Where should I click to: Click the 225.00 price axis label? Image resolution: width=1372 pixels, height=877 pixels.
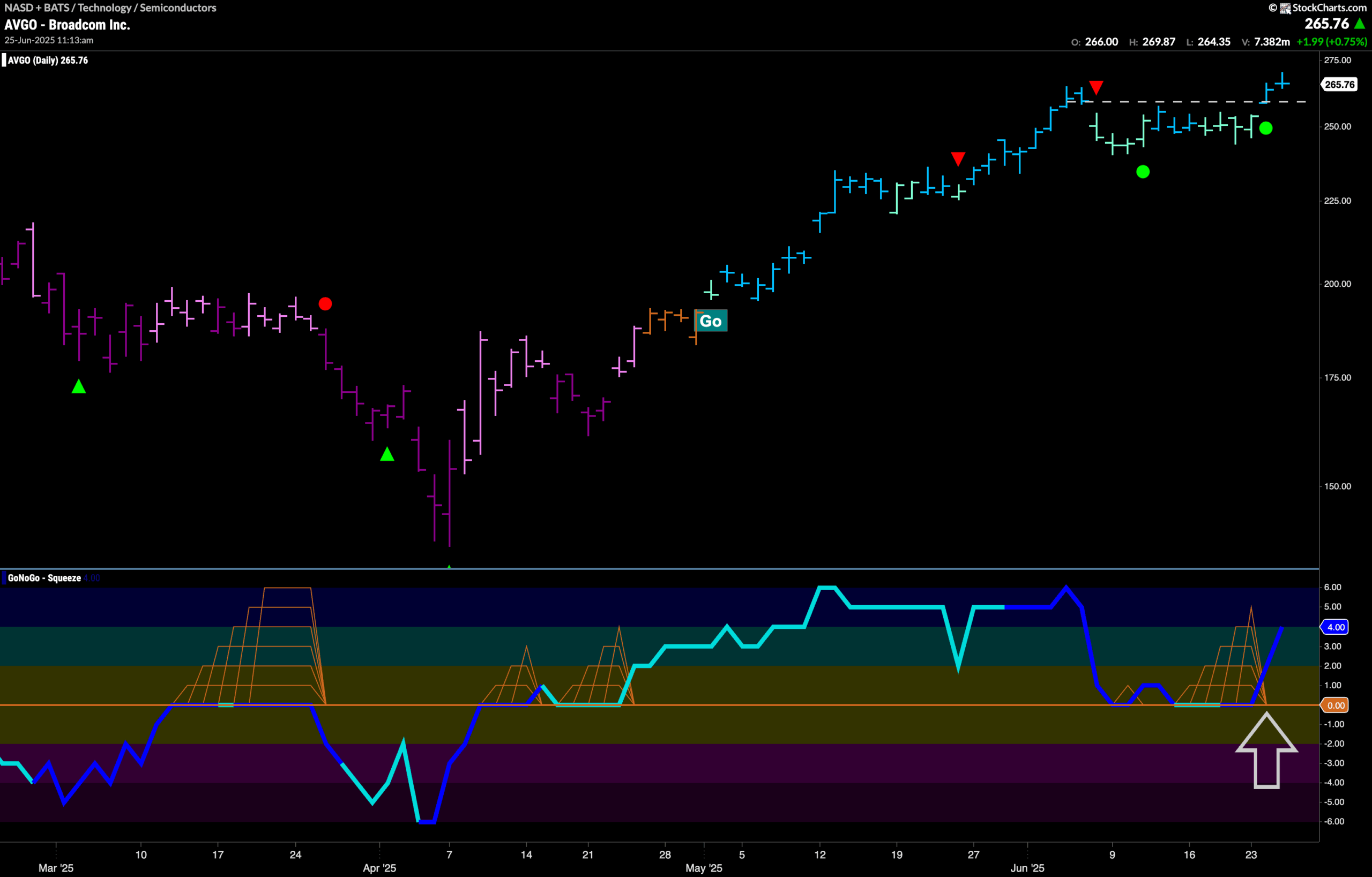[1337, 200]
